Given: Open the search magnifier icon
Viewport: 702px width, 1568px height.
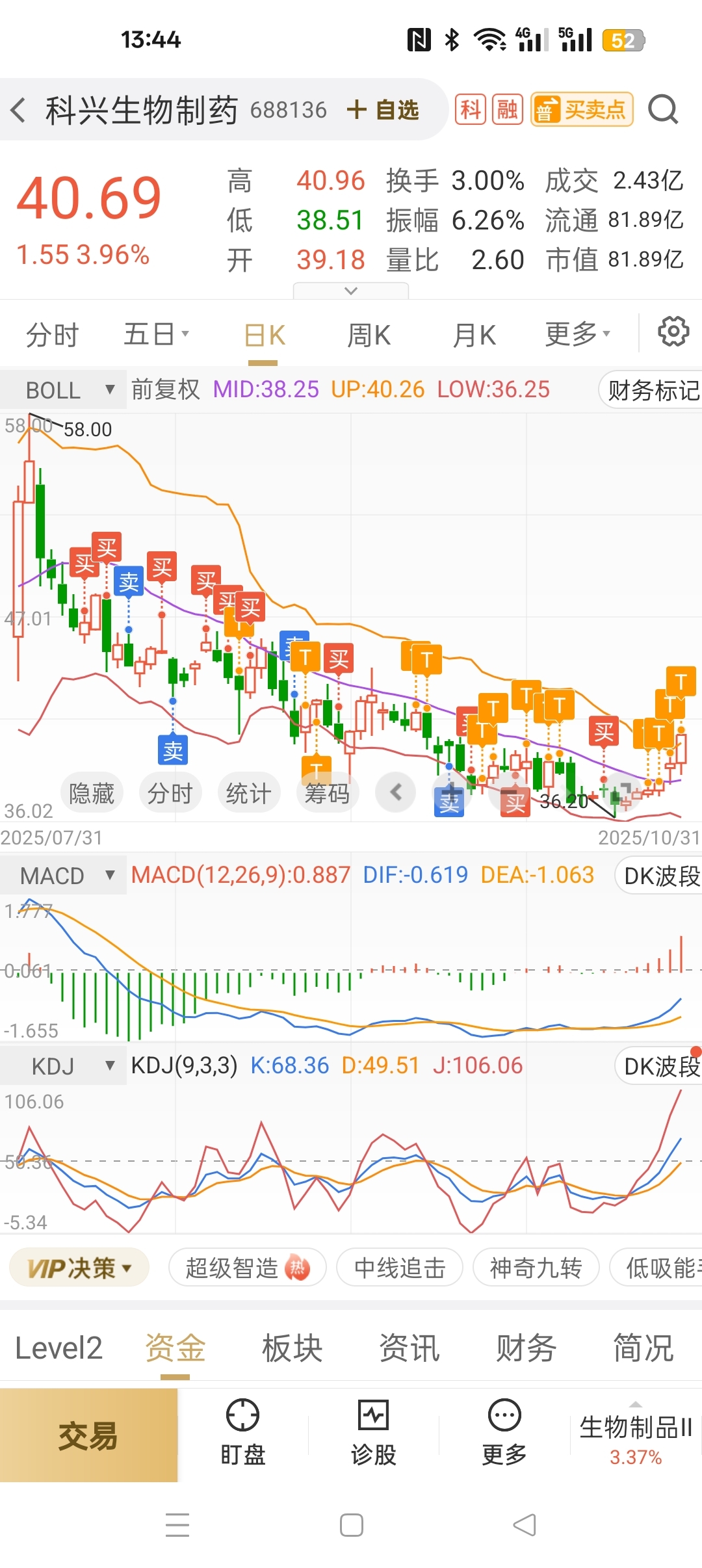Looking at the screenshot, I should click(663, 109).
